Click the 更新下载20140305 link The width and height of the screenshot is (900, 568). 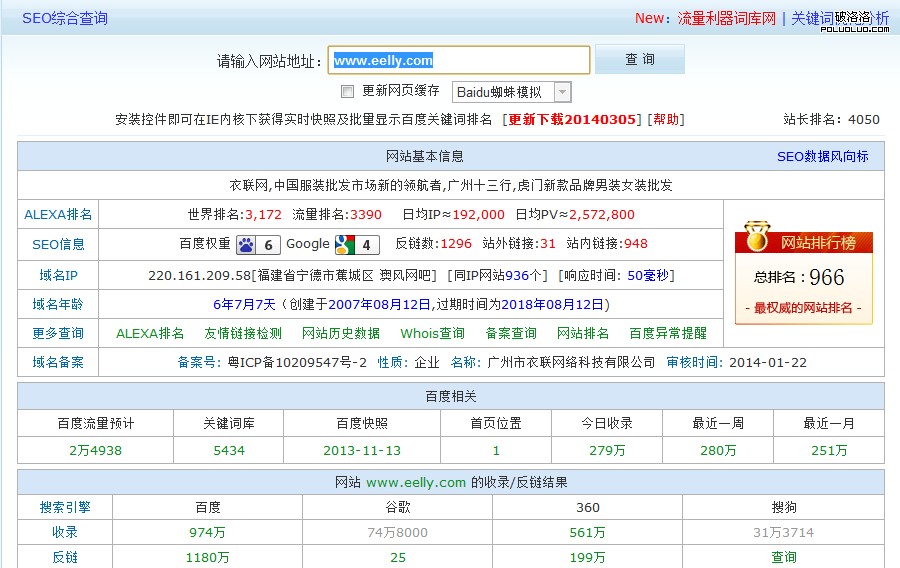(x=572, y=120)
